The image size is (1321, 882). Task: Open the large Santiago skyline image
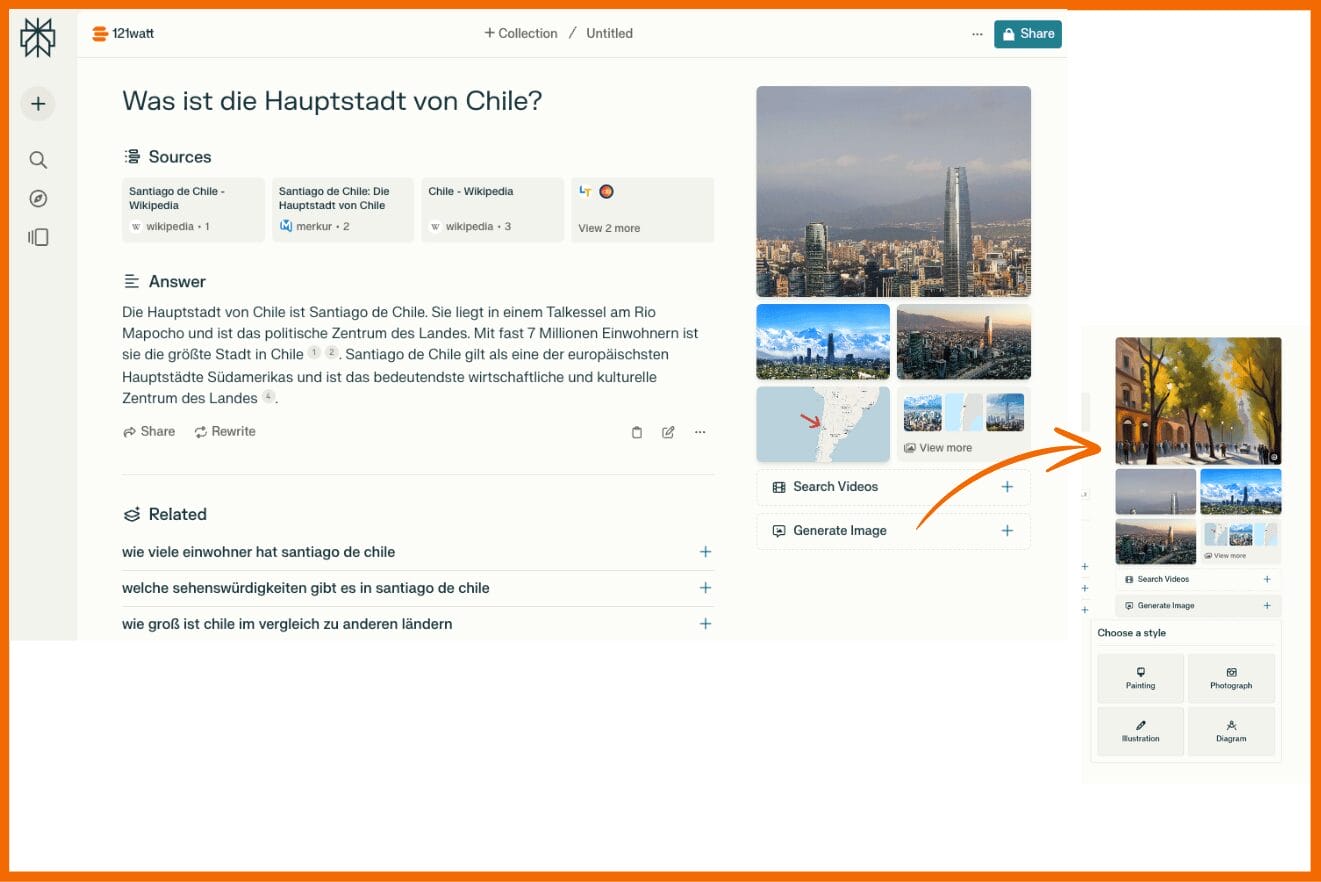click(893, 191)
